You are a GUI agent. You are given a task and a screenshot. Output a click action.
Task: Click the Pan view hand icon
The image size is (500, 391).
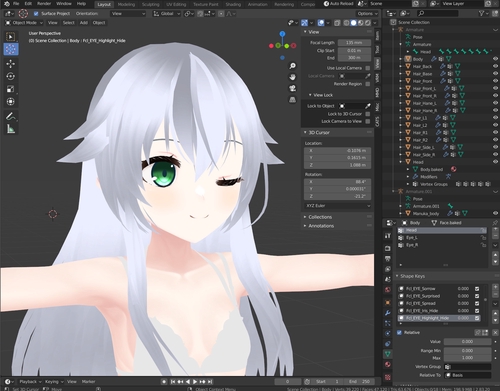click(x=292, y=77)
